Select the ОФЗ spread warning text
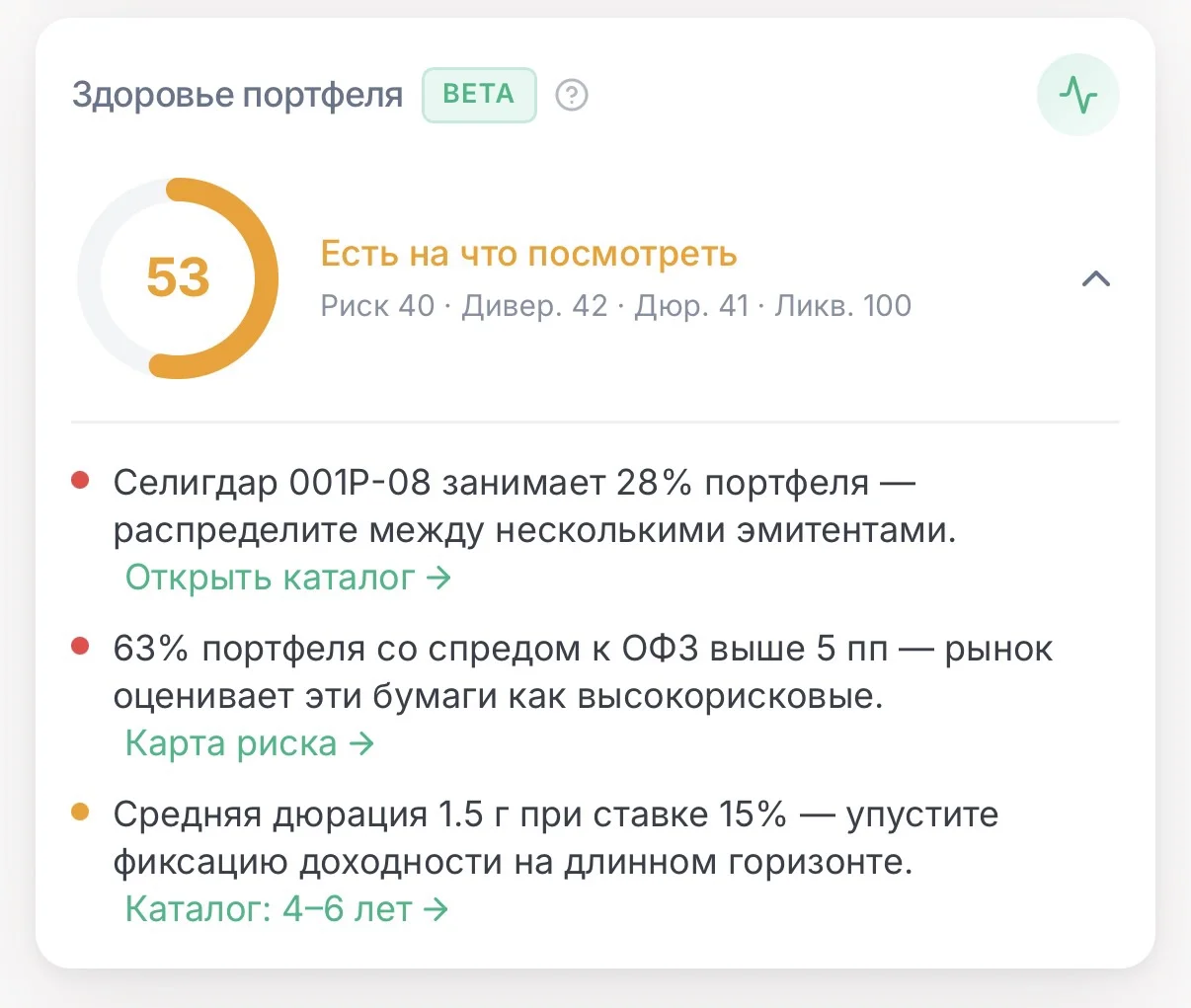 pos(583,672)
